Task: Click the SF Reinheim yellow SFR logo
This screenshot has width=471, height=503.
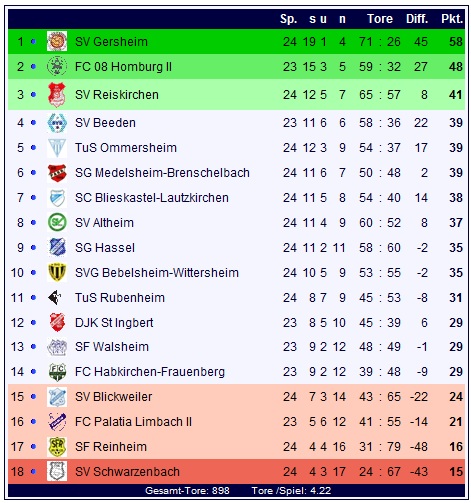Action: point(57,447)
